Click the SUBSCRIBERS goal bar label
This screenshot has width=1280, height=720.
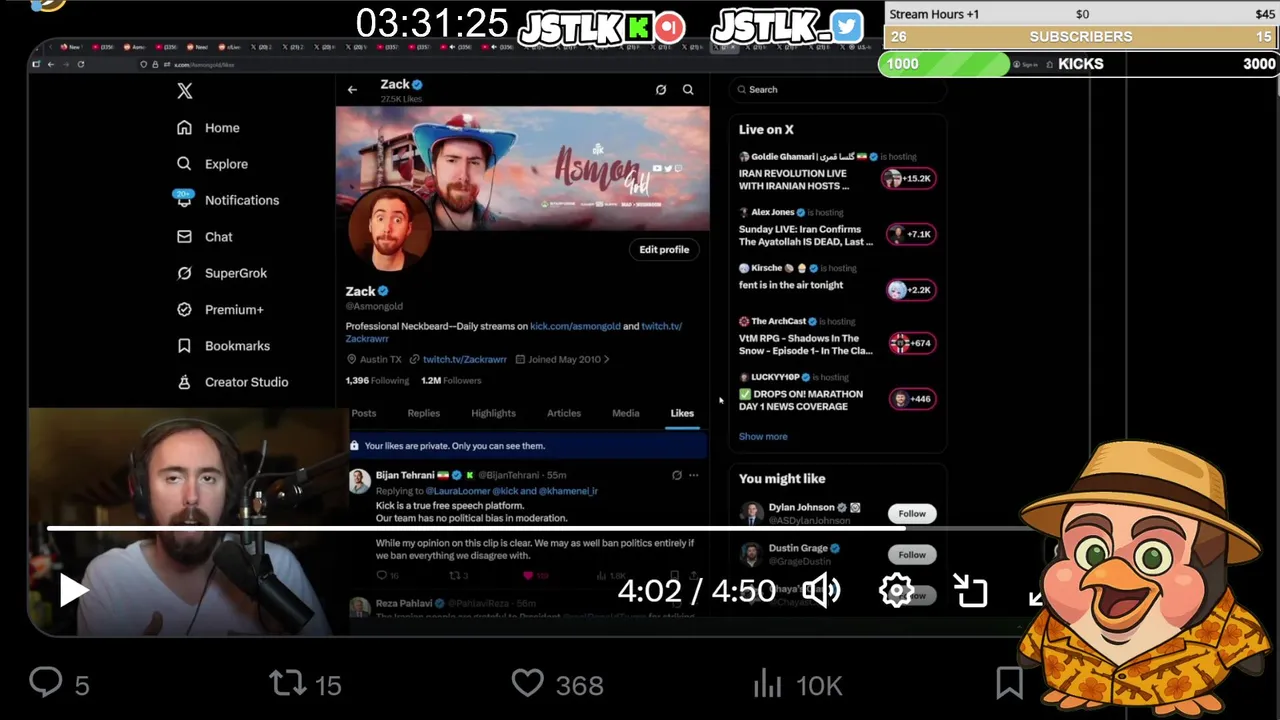click(x=1081, y=37)
